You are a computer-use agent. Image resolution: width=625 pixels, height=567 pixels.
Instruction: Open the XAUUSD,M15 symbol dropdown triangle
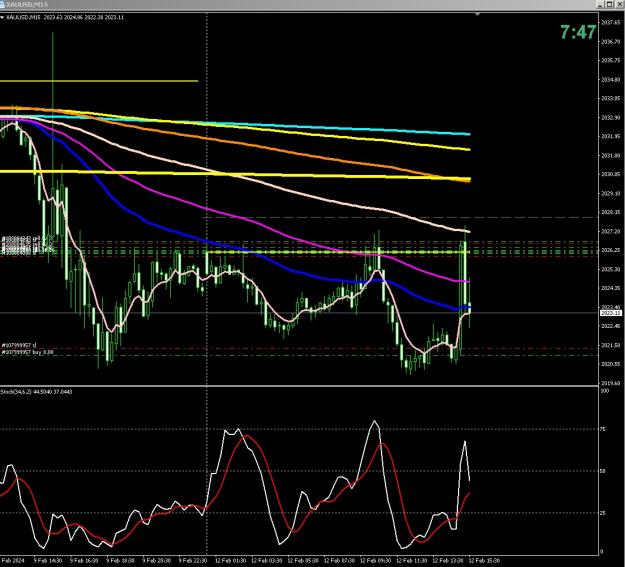(x=2, y=18)
